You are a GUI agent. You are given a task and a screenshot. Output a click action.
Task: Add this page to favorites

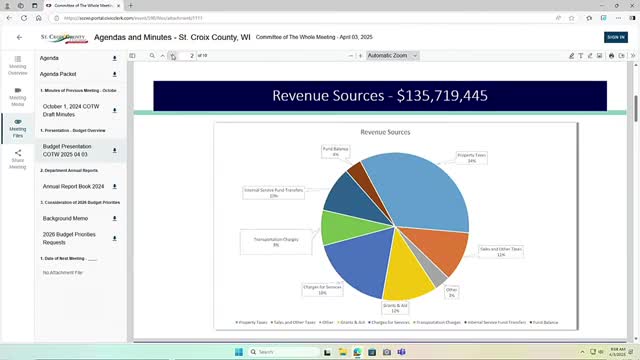coord(571,18)
